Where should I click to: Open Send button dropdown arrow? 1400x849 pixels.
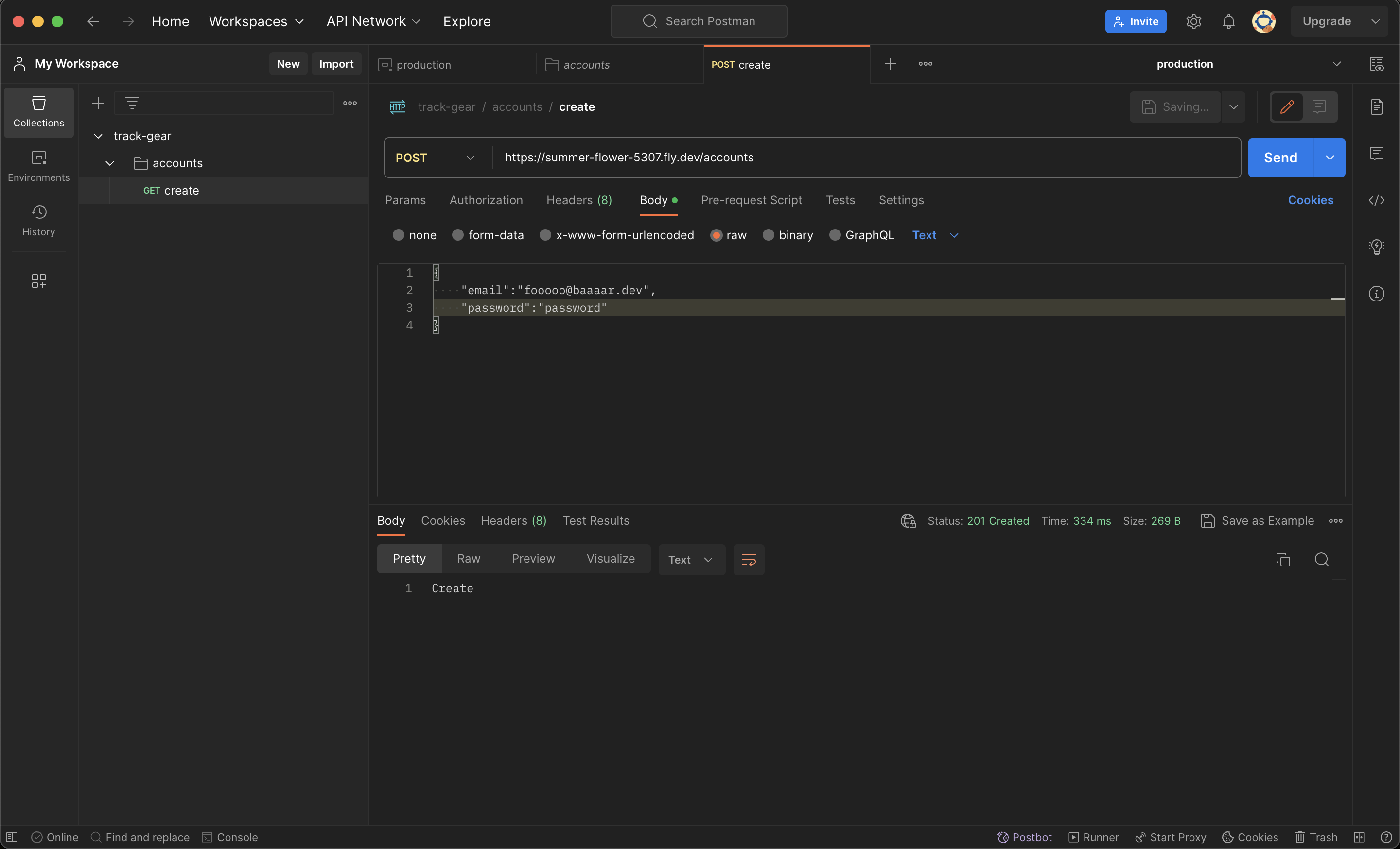point(1330,158)
